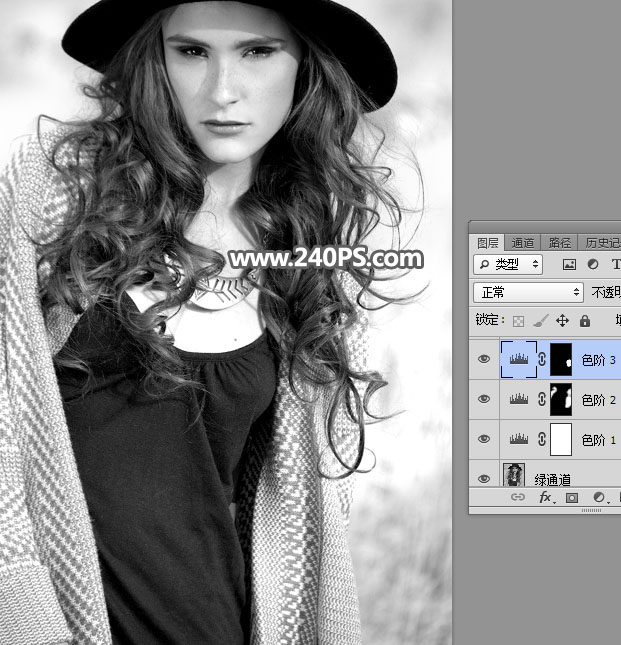Select the 色阶 1 levels adjustment icon
The width and height of the screenshot is (621, 645).
click(519, 439)
